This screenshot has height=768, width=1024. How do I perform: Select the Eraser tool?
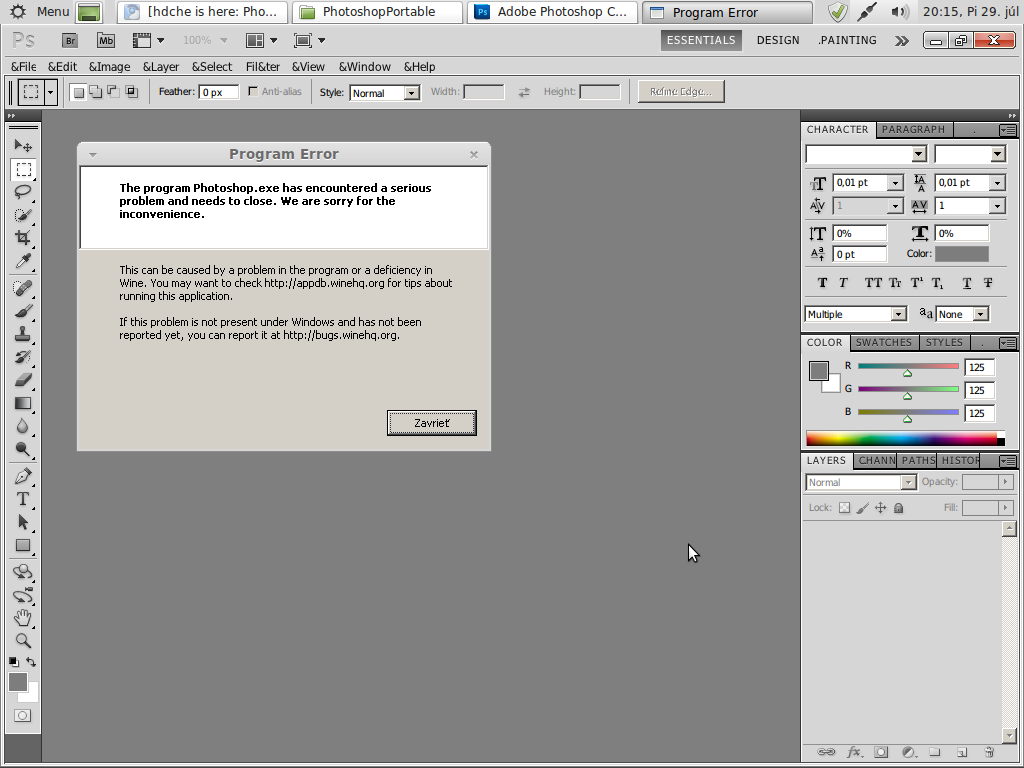(23, 379)
